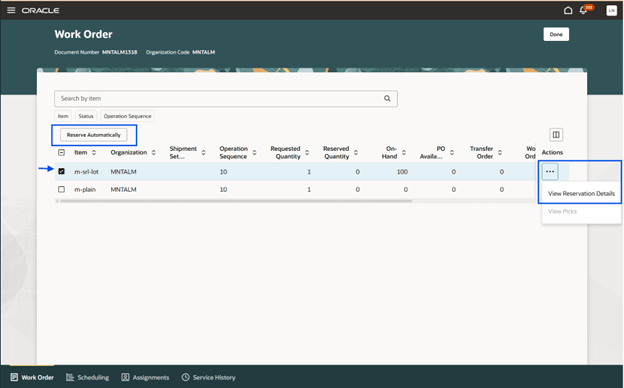Click MNTALM organization in m-plain row

pos(123,189)
